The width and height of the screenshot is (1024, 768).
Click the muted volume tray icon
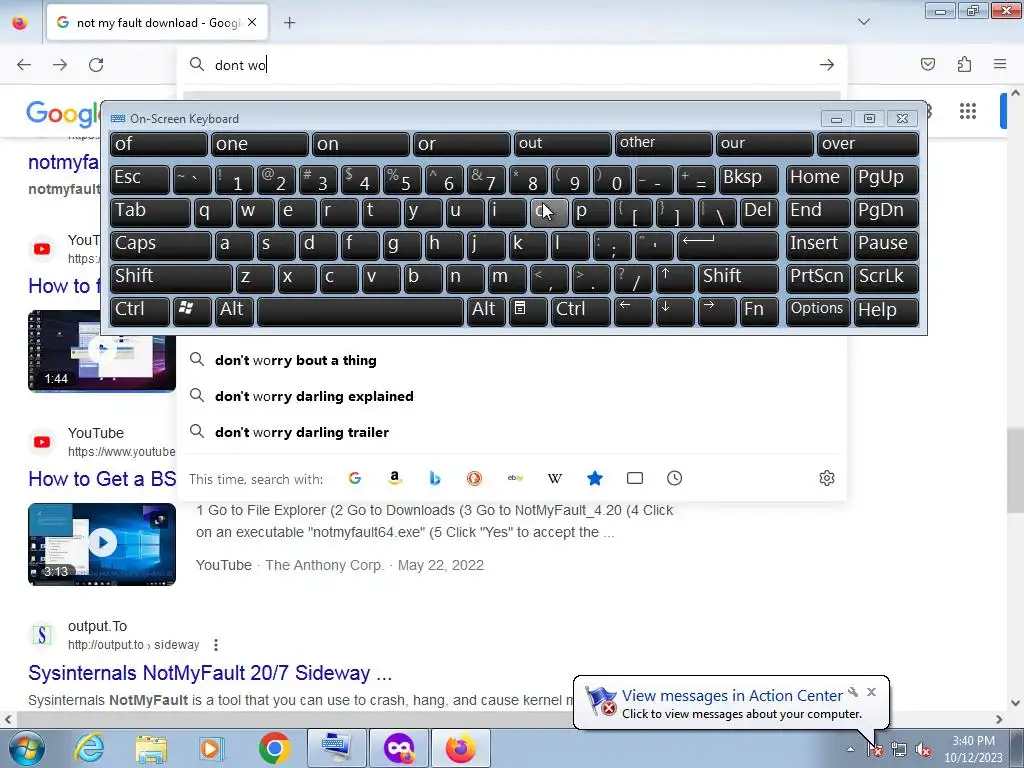(x=923, y=750)
